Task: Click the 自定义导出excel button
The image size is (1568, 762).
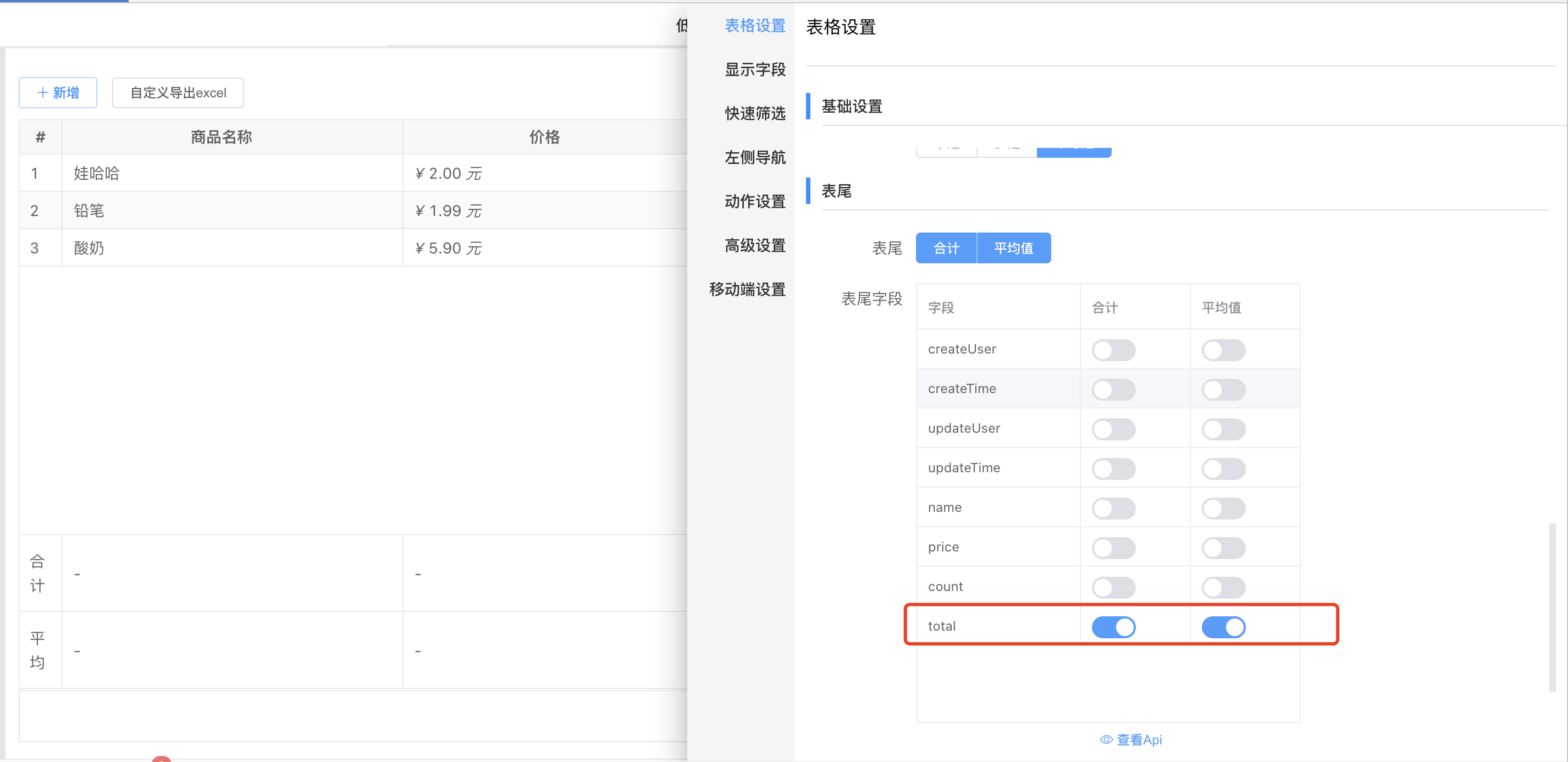Action: coord(178,92)
